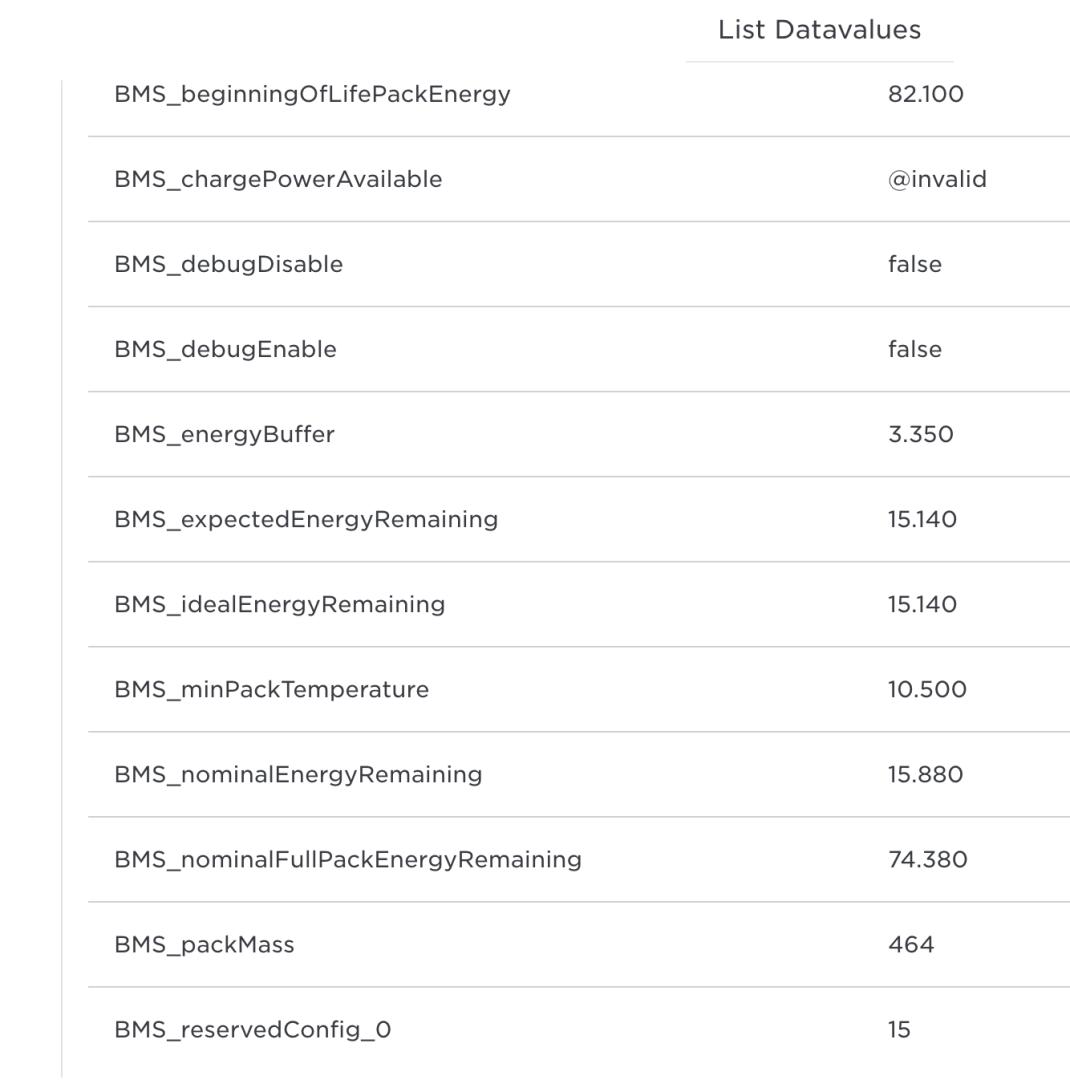
Task: Select the BMS_nominalEnergyRemaining entry
Action: pos(298,774)
